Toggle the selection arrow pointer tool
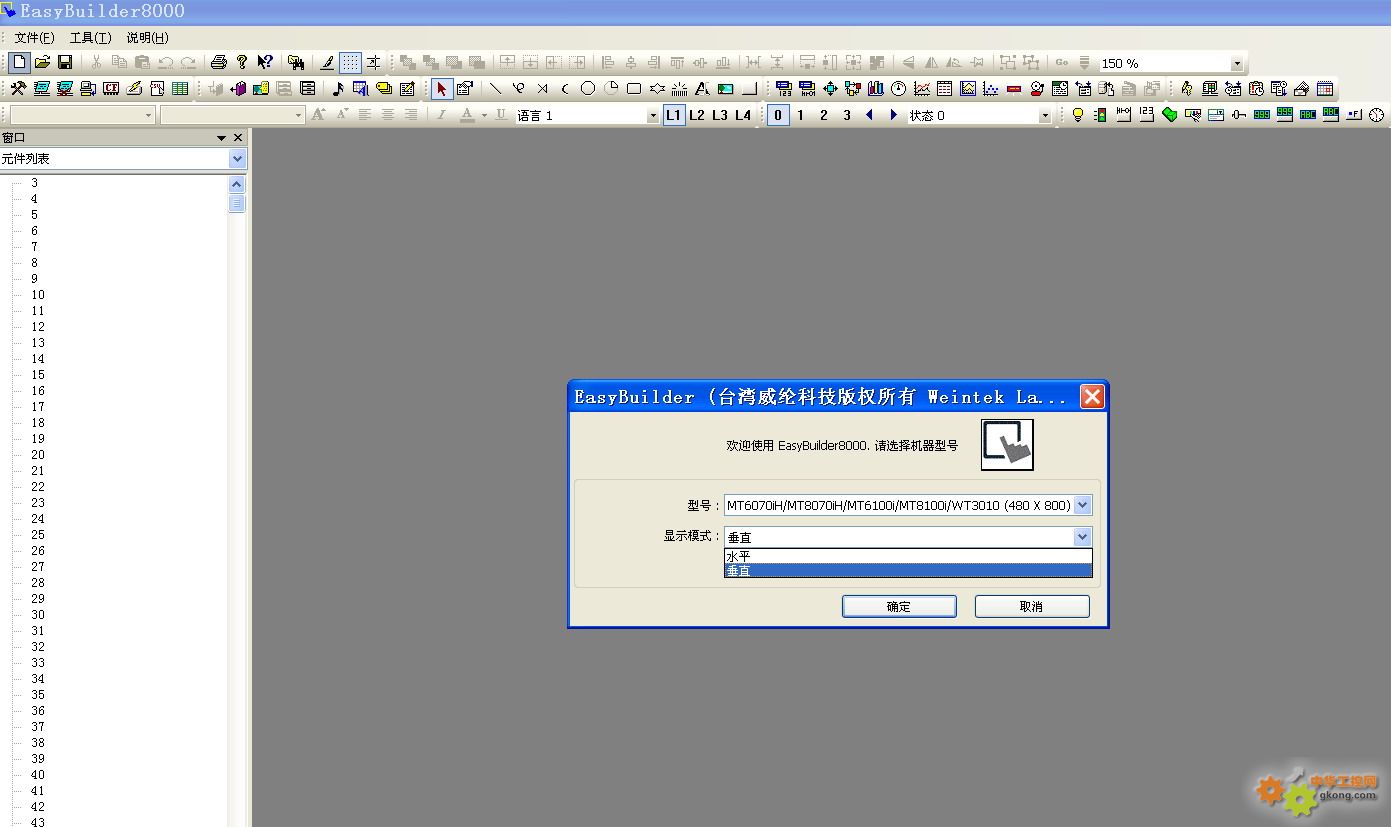Image resolution: width=1391 pixels, height=827 pixels. coord(442,89)
